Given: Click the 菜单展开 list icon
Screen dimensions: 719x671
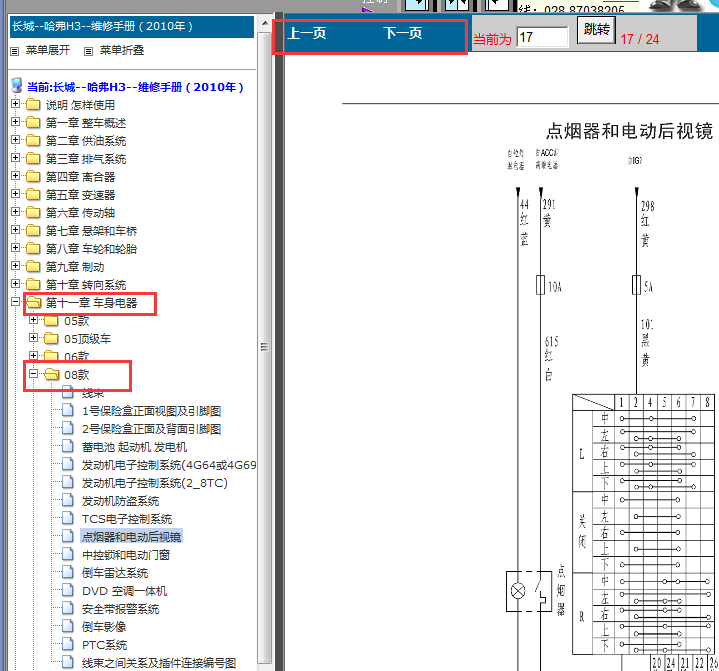Looking at the screenshot, I should [x=15, y=51].
